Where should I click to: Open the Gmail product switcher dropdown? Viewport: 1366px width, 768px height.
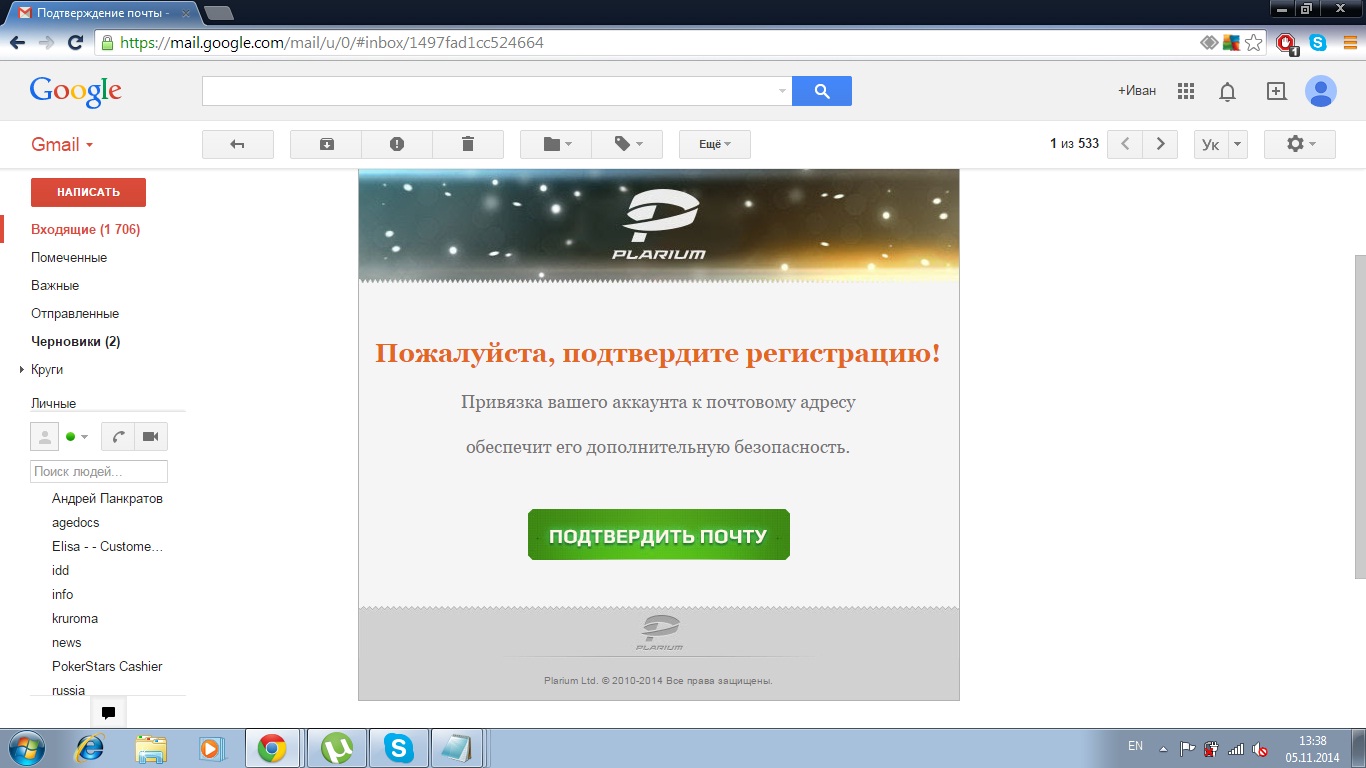[x=62, y=144]
